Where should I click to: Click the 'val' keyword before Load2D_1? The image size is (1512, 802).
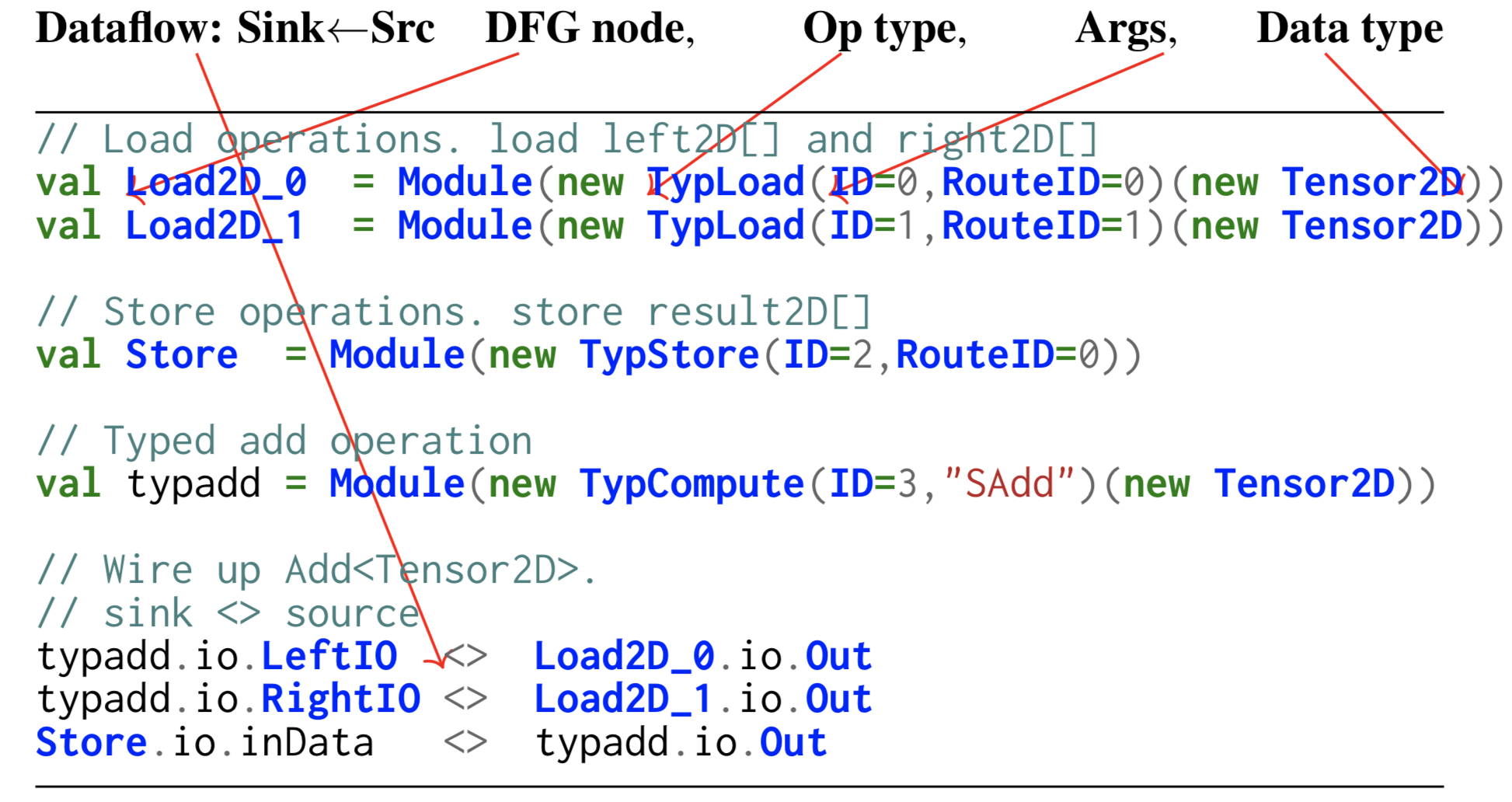click(x=68, y=226)
